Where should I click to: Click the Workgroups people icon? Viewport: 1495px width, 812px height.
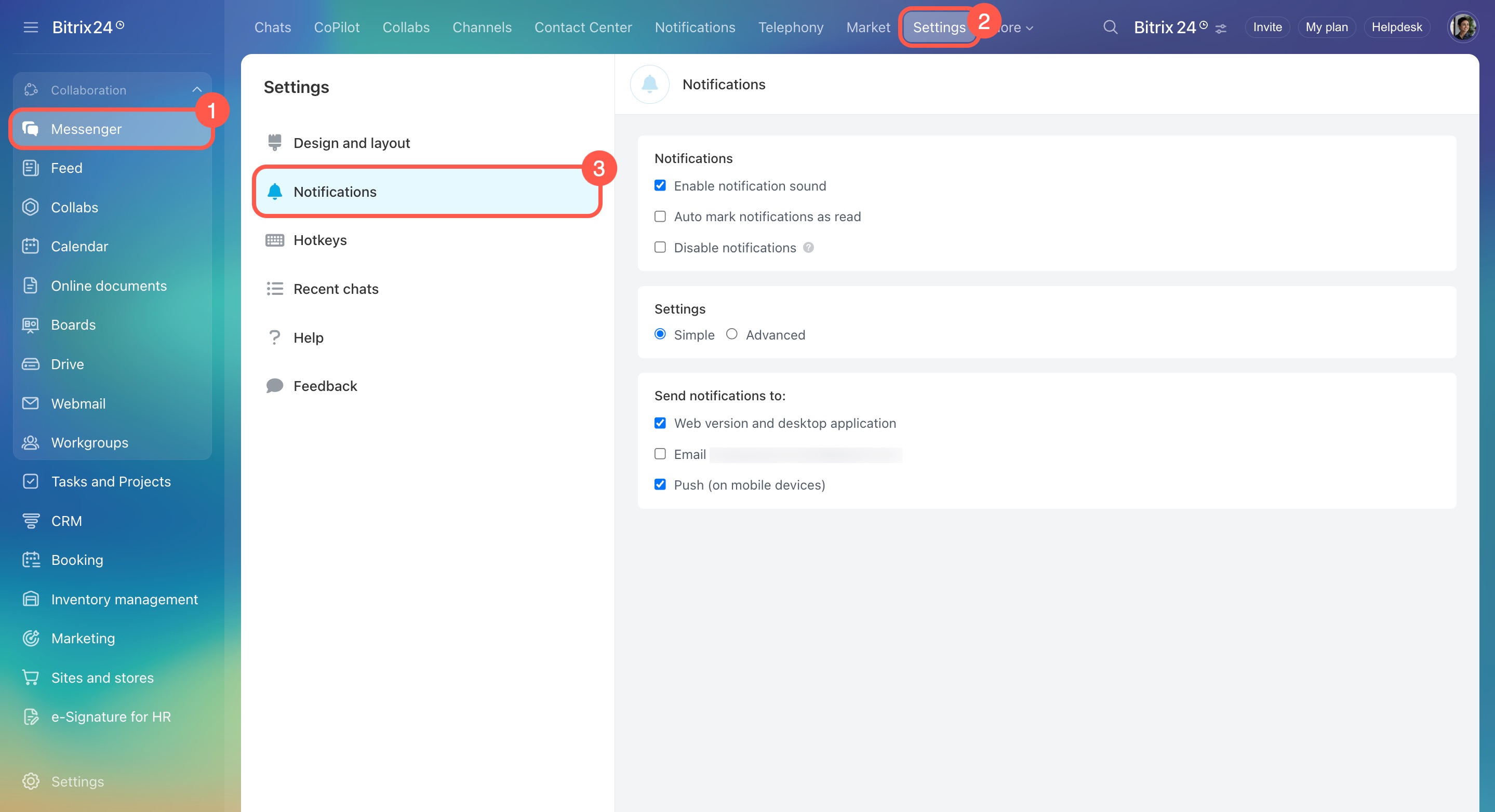click(x=30, y=442)
